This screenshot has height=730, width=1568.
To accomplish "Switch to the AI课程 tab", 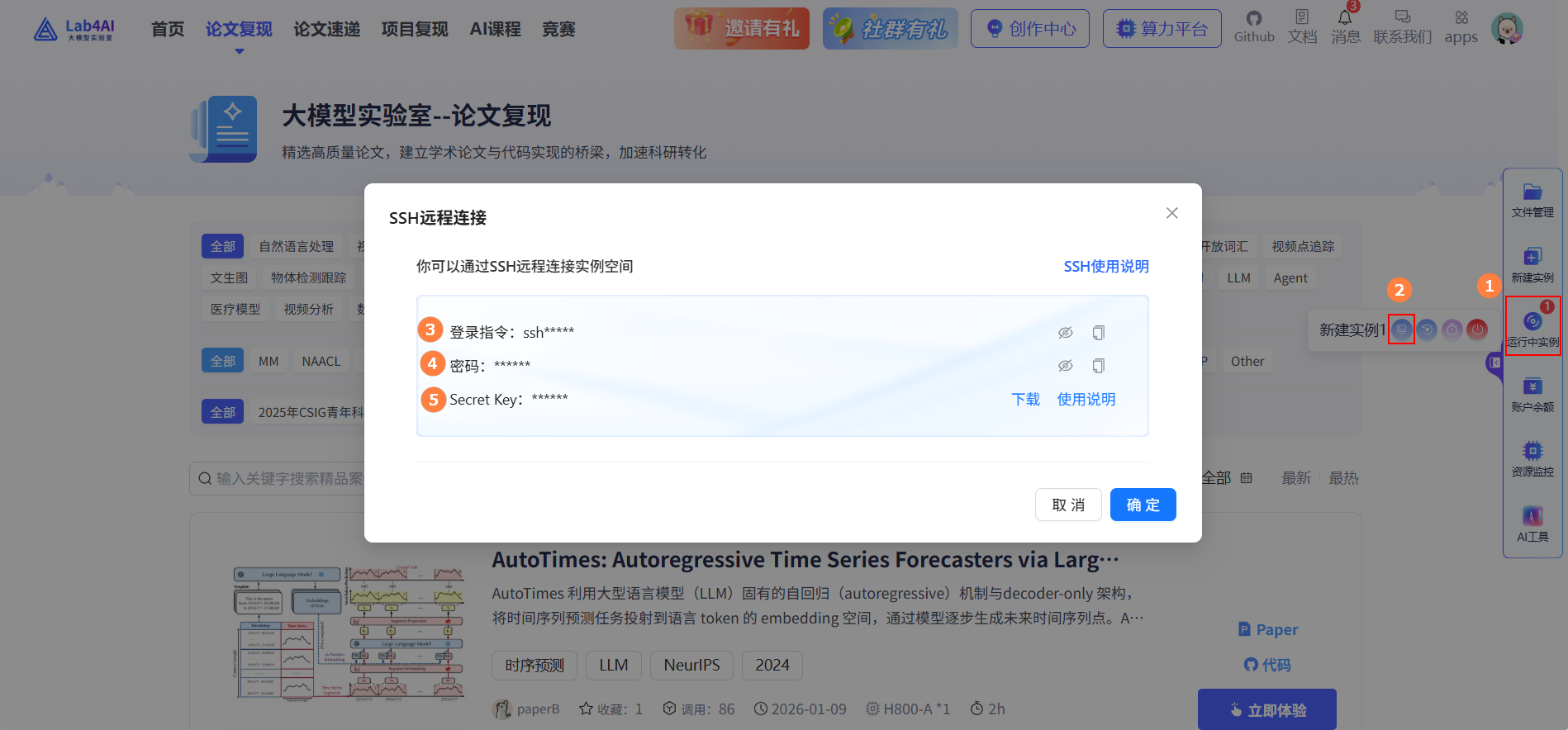I will tap(495, 30).
